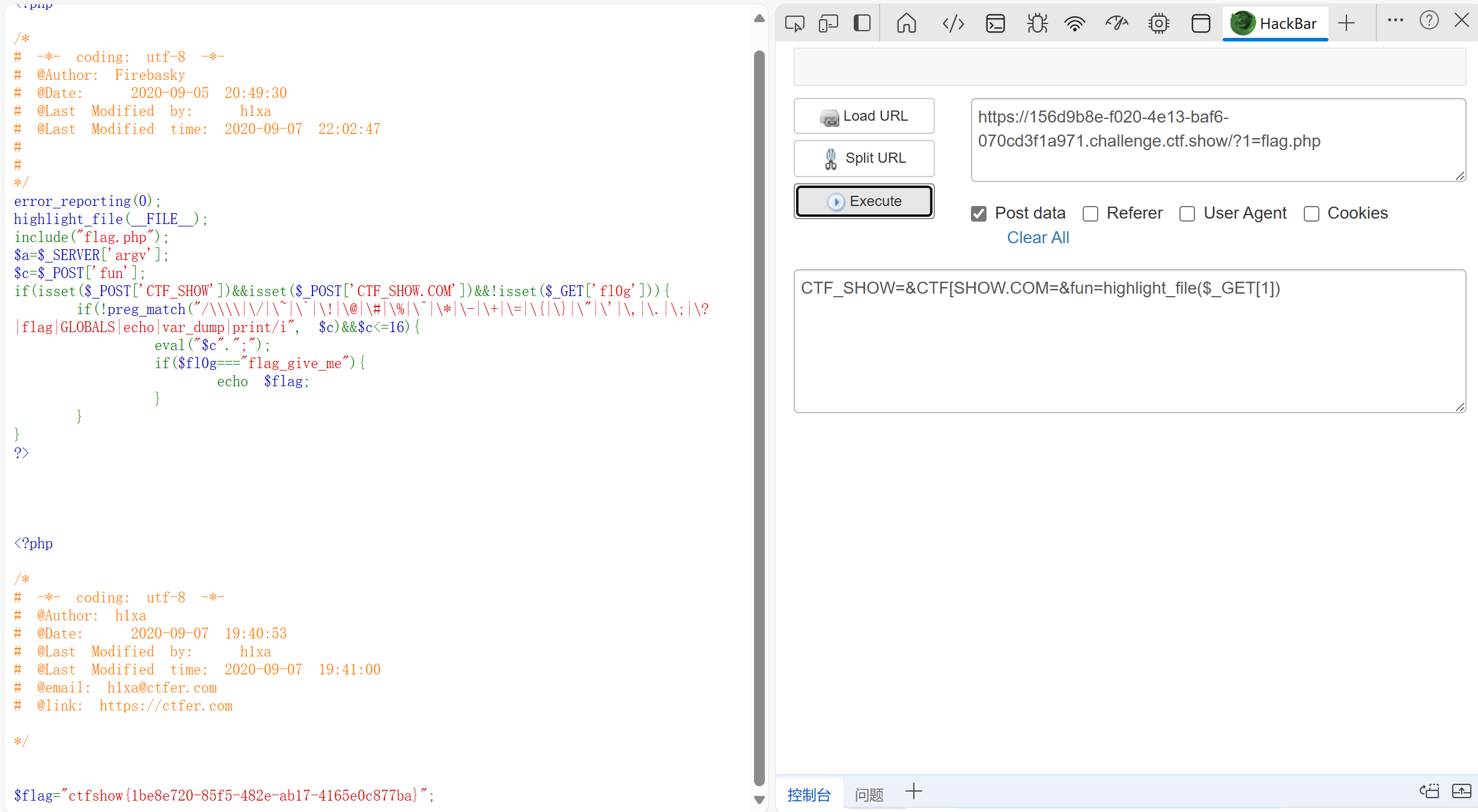Screen dimensions: 1478x812
Task: Click the Clear All link
Action: tap(1038, 238)
